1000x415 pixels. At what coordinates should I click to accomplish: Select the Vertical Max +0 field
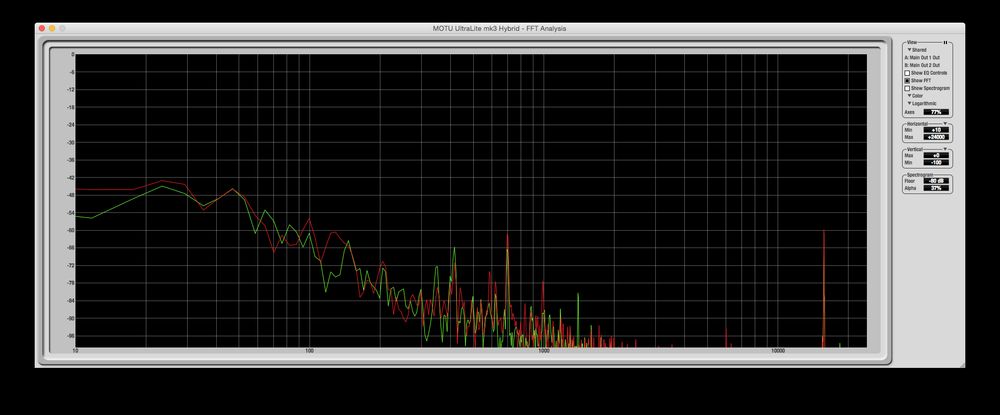936,156
